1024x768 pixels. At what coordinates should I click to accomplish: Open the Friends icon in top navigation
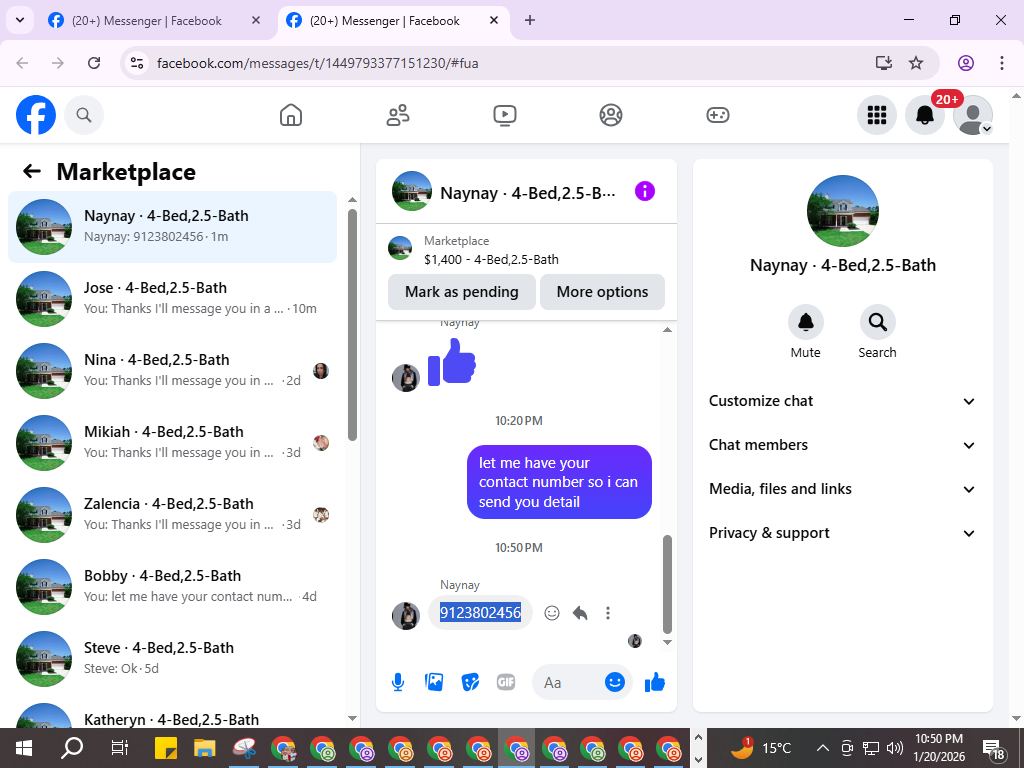pyautogui.click(x=398, y=115)
